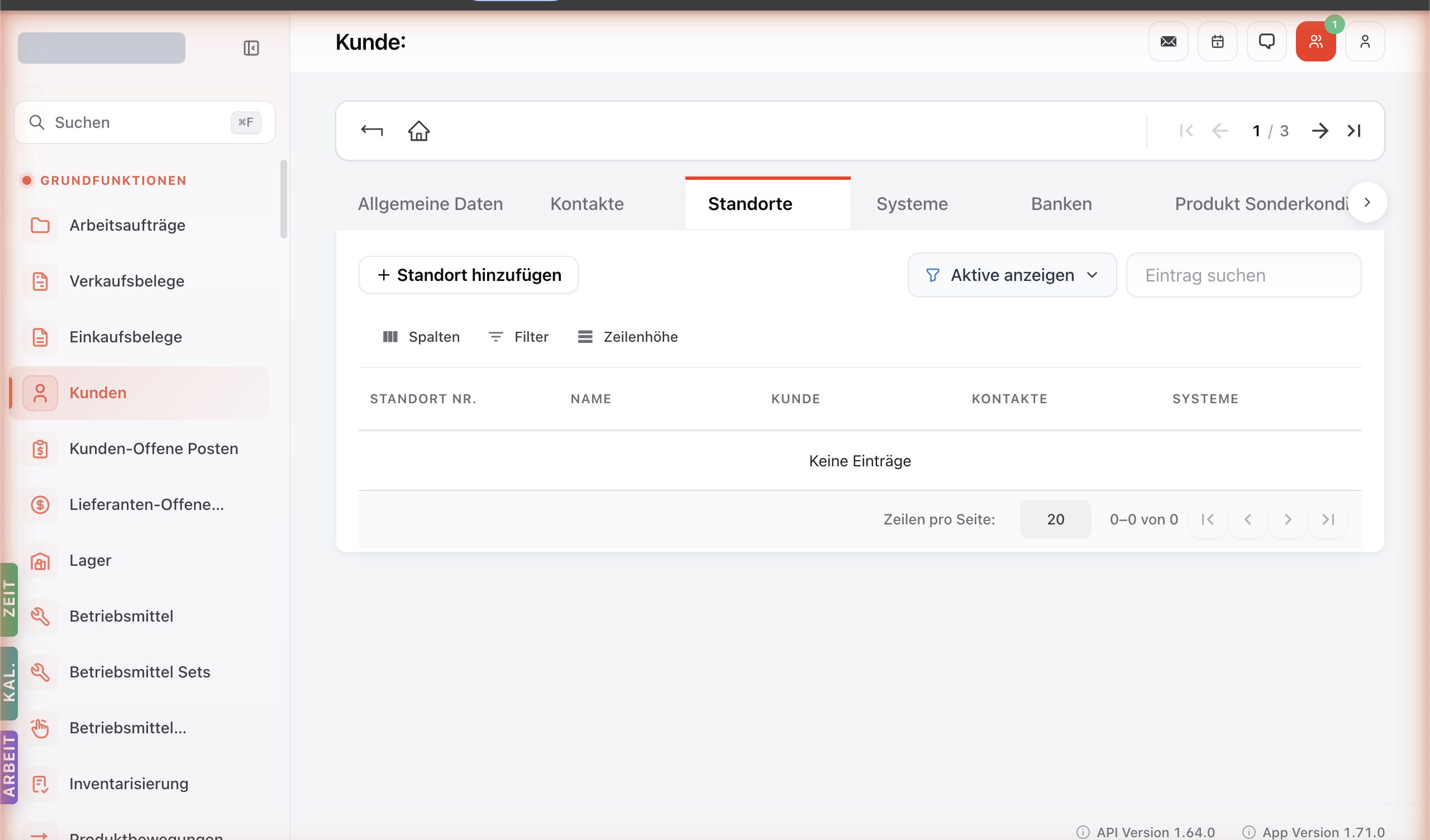Click the Betriebsmittel Sets wrench icon
The image size is (1430, 840).
point(40,672)
